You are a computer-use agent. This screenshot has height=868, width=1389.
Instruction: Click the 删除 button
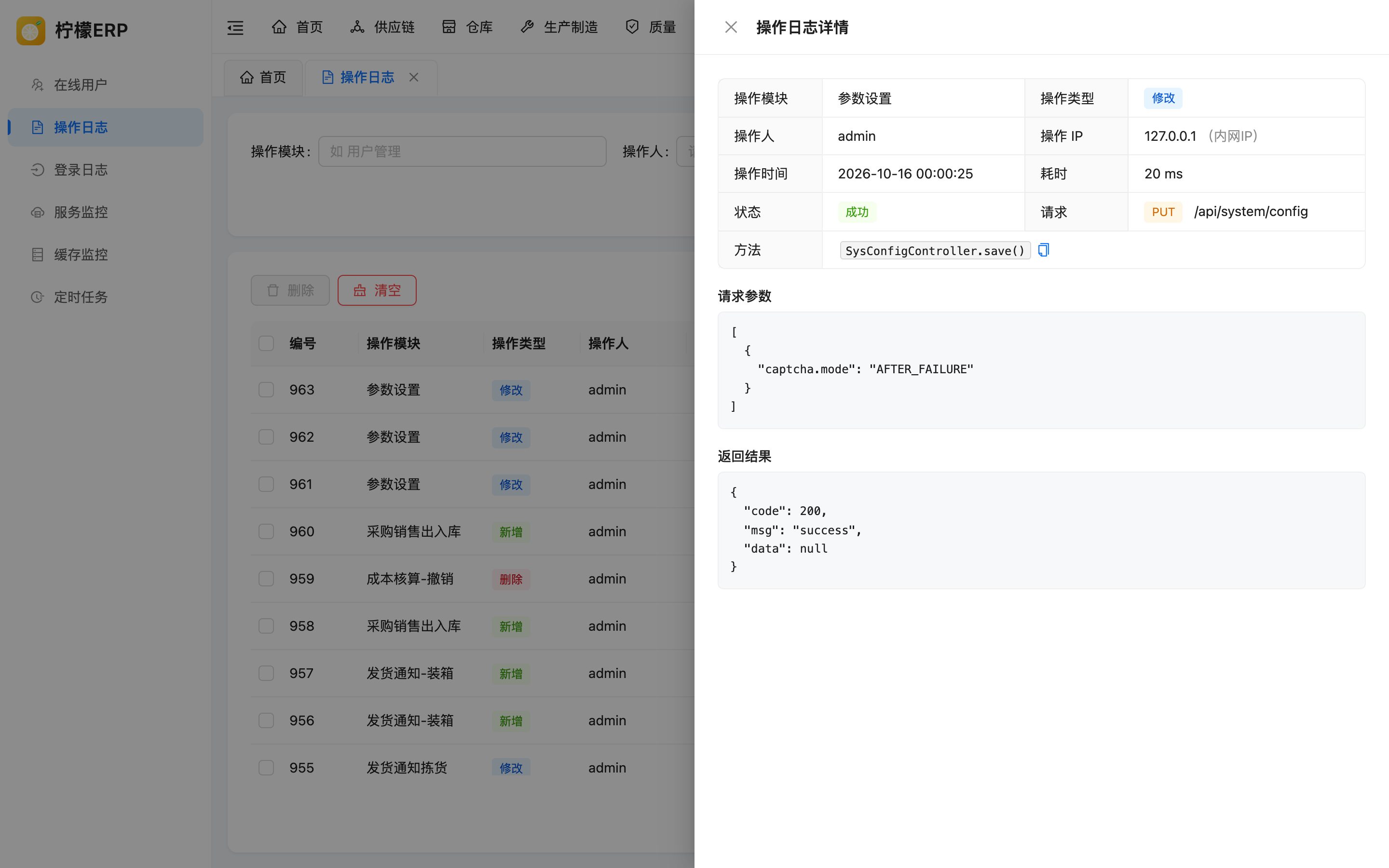coord(290,290)
